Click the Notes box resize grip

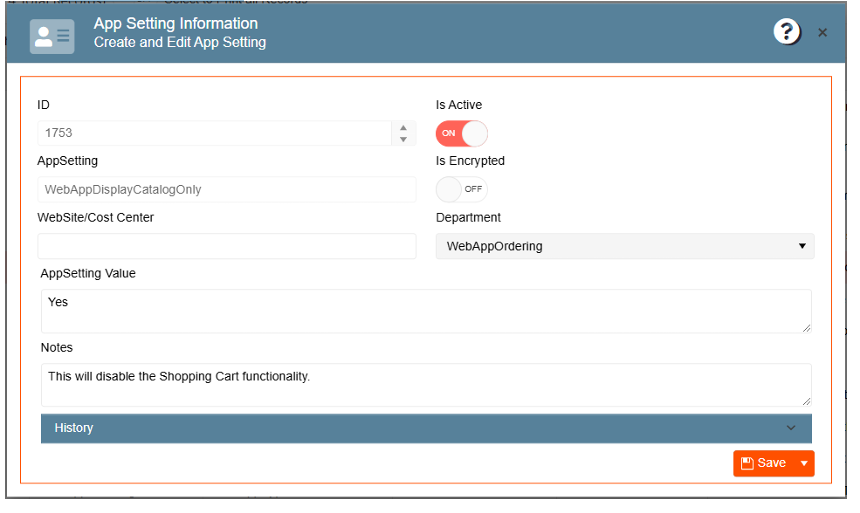[806, 401]
